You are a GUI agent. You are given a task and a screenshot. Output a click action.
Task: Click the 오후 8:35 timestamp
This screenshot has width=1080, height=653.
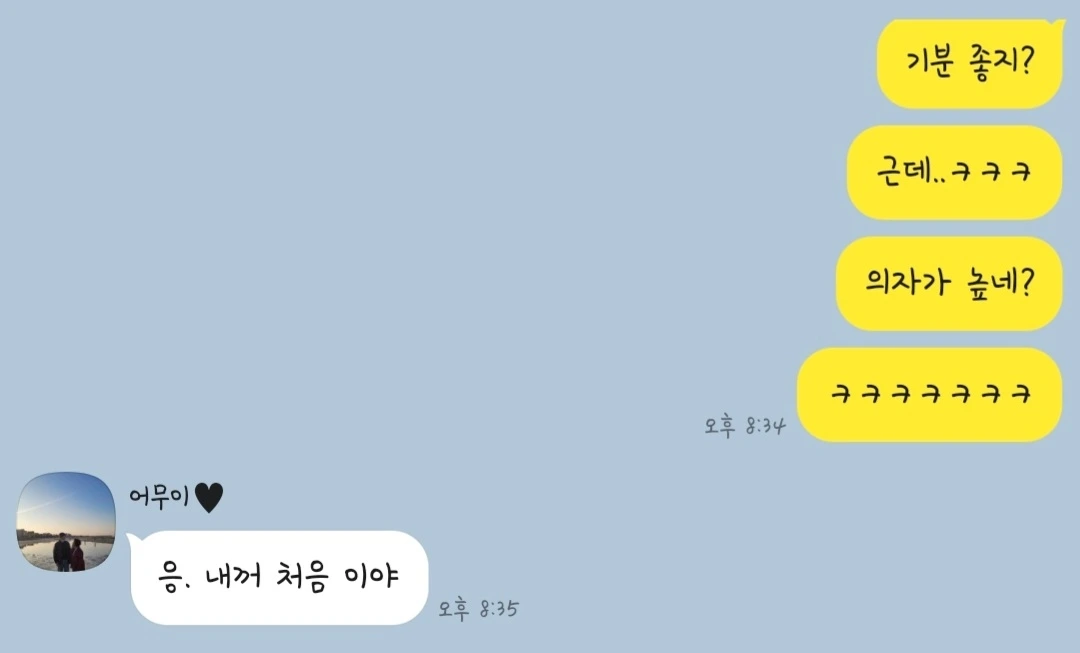click(479, 608)
